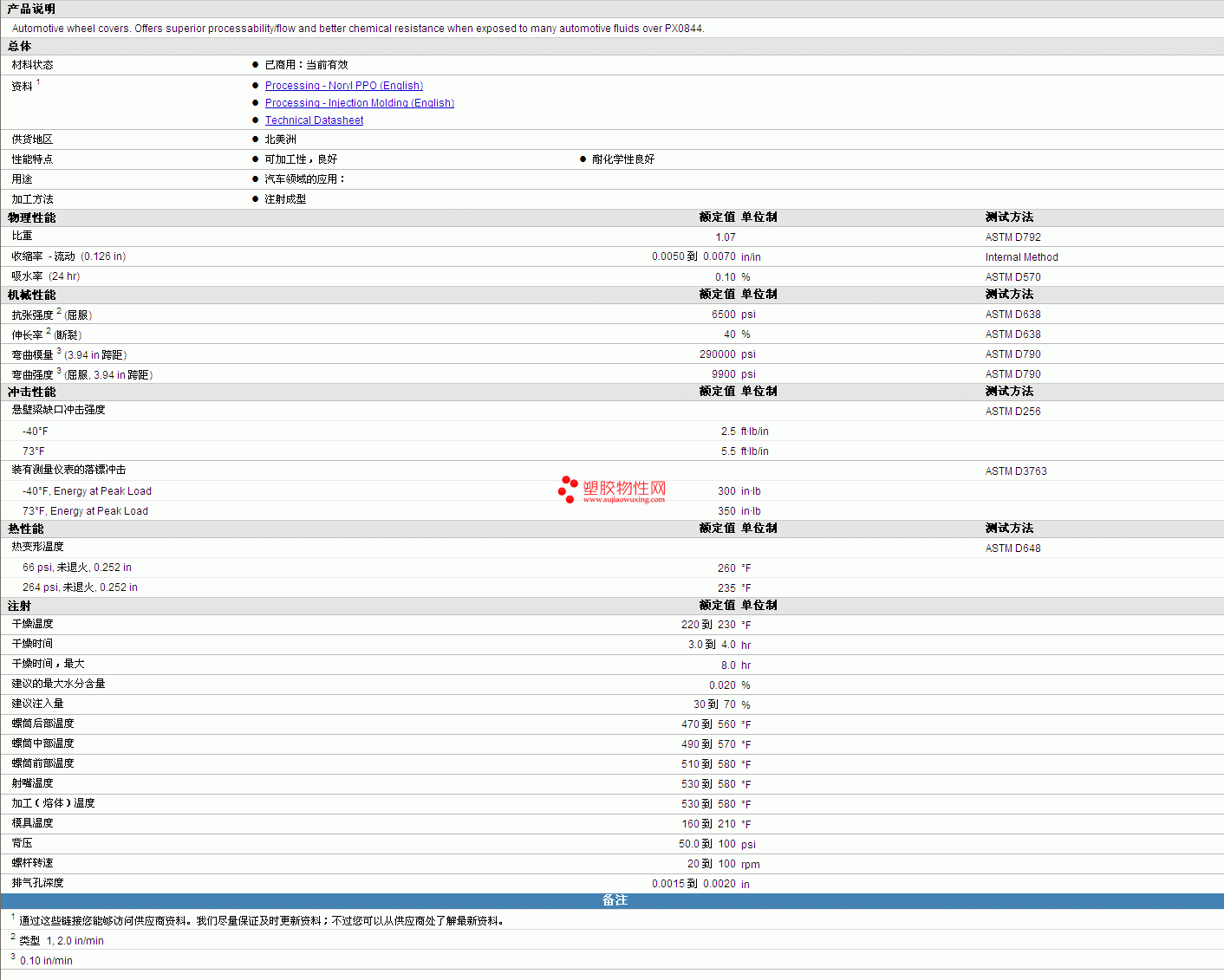Screen dimensions: 1224x980
Task: Open the Processing - Injection Molding (English) link
Action: [359, 103]
